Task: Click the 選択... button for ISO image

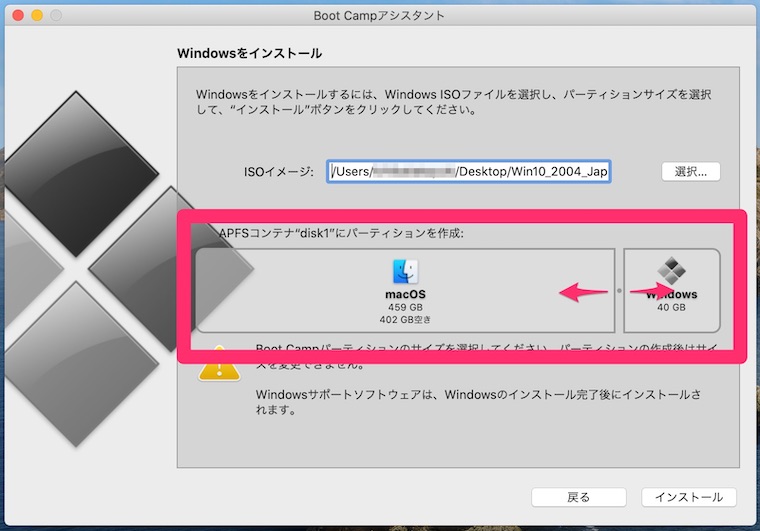Action: [690, 172]
